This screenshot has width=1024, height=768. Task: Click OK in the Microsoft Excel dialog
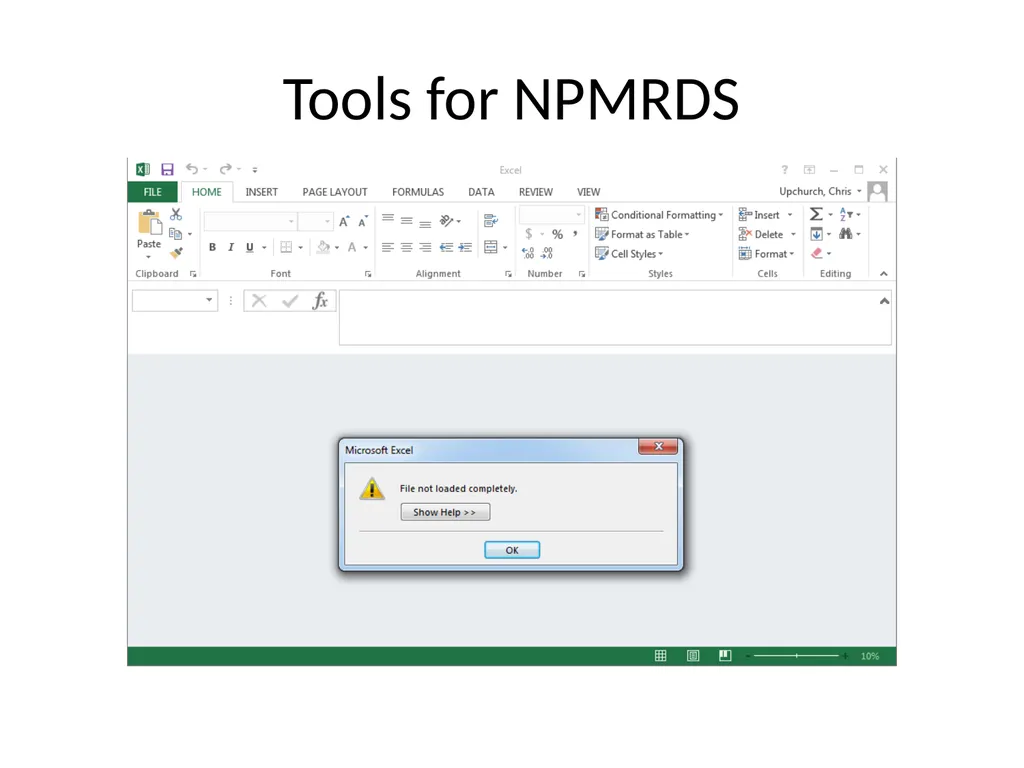point(512,550)
